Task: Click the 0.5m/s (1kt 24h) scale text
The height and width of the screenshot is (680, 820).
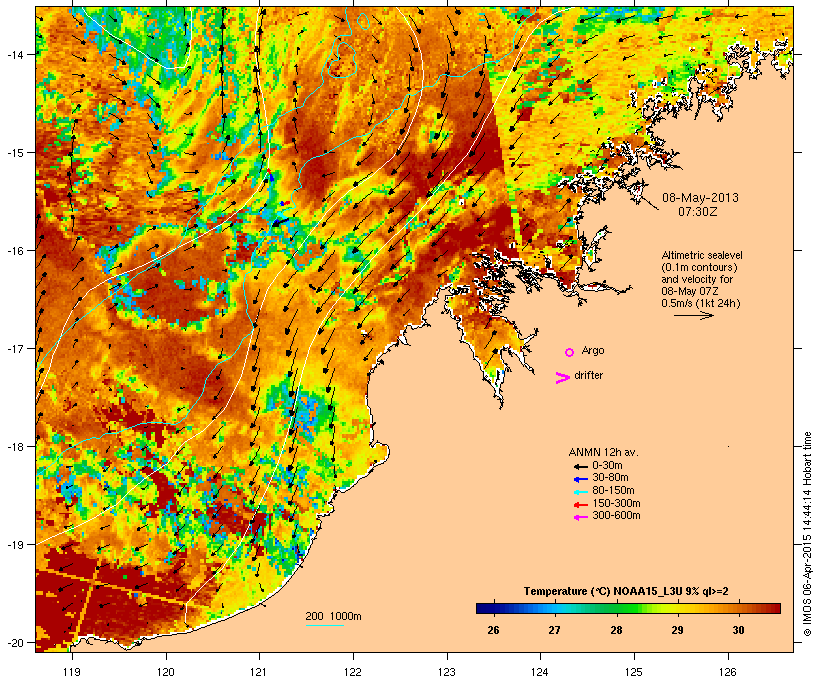Action: (701, 303)
